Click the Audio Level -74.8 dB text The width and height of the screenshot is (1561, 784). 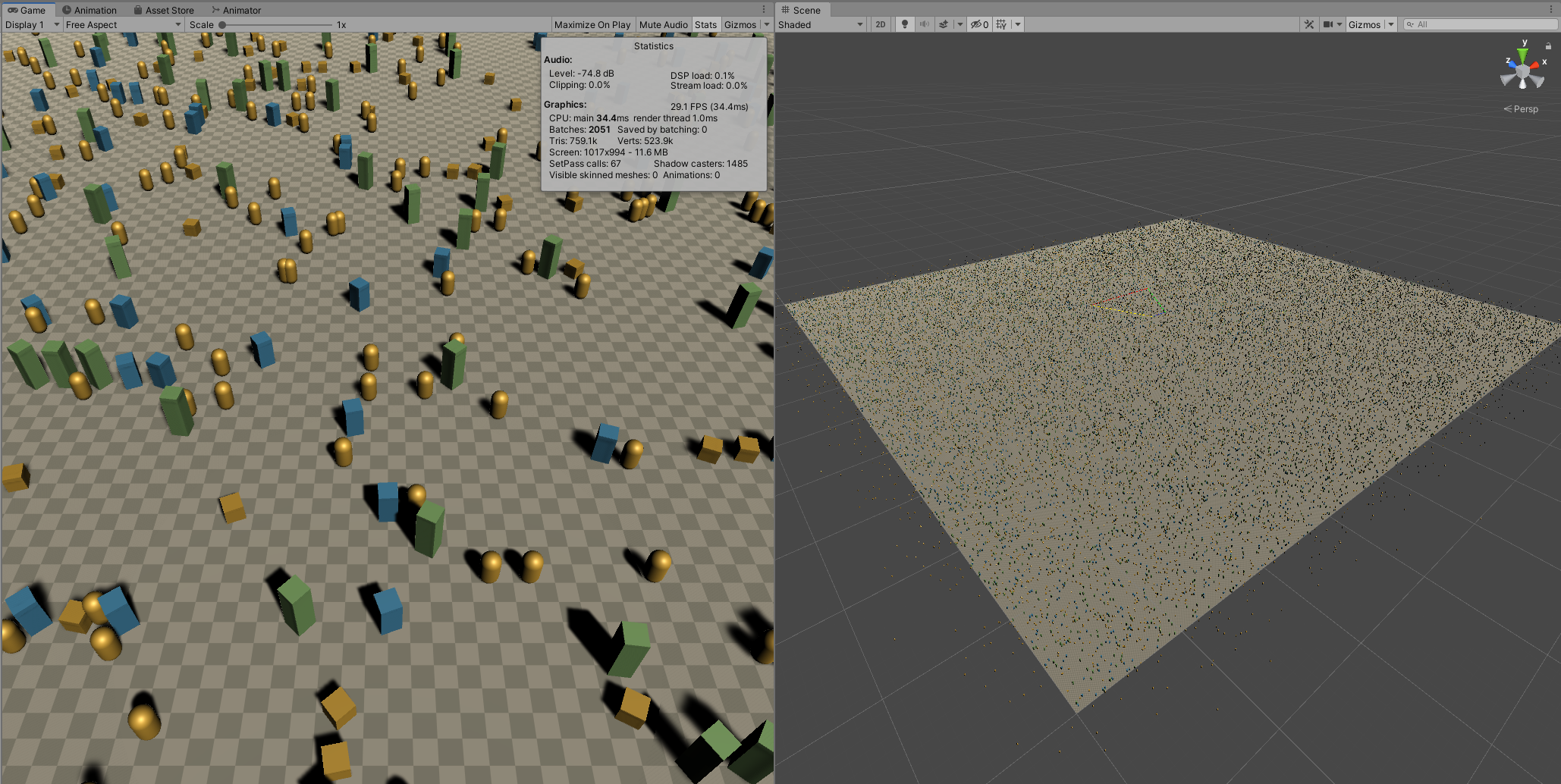tap(582, 74)
